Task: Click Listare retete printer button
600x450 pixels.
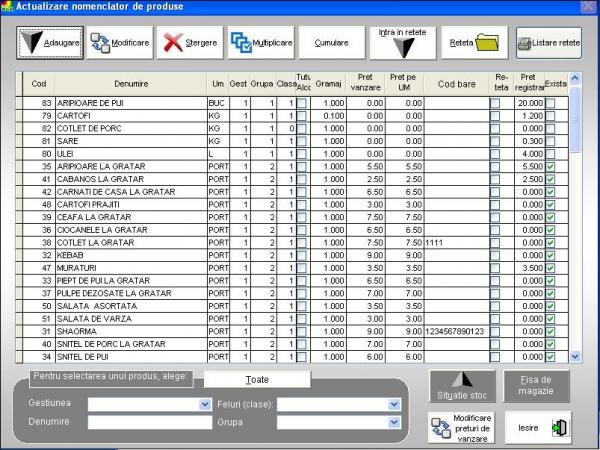Action: (549, 43)
